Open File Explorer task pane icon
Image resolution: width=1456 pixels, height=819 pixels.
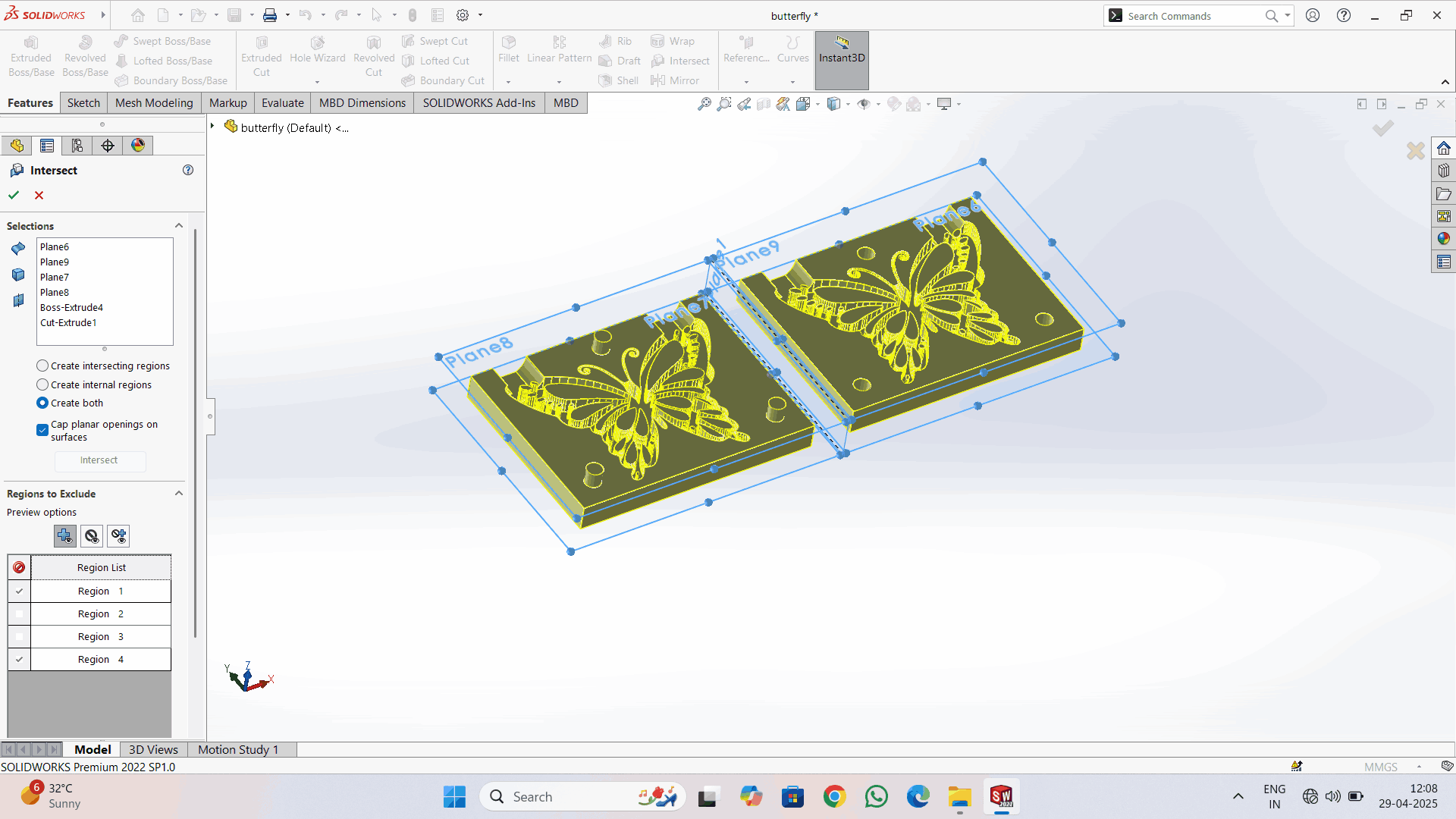pos(1444,193)
